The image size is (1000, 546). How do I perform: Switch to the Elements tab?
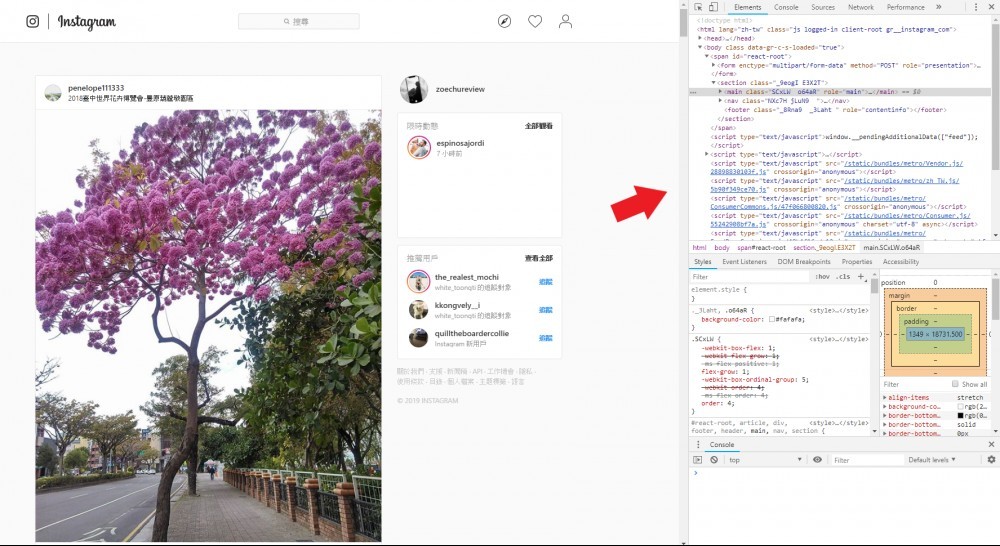[747, 7]
